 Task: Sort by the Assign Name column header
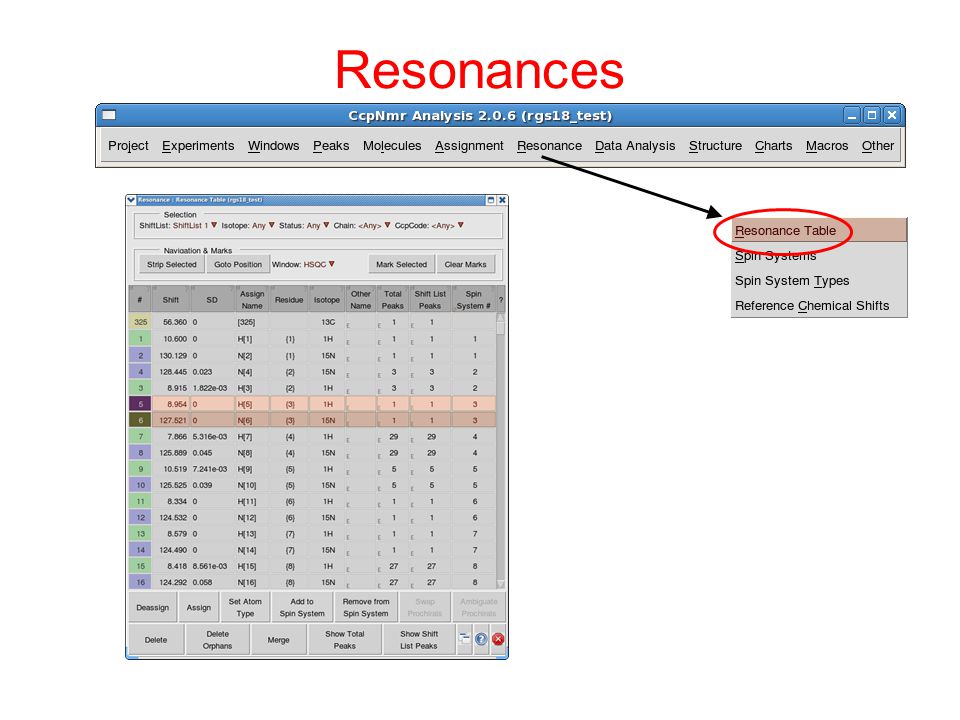[252, 300]
